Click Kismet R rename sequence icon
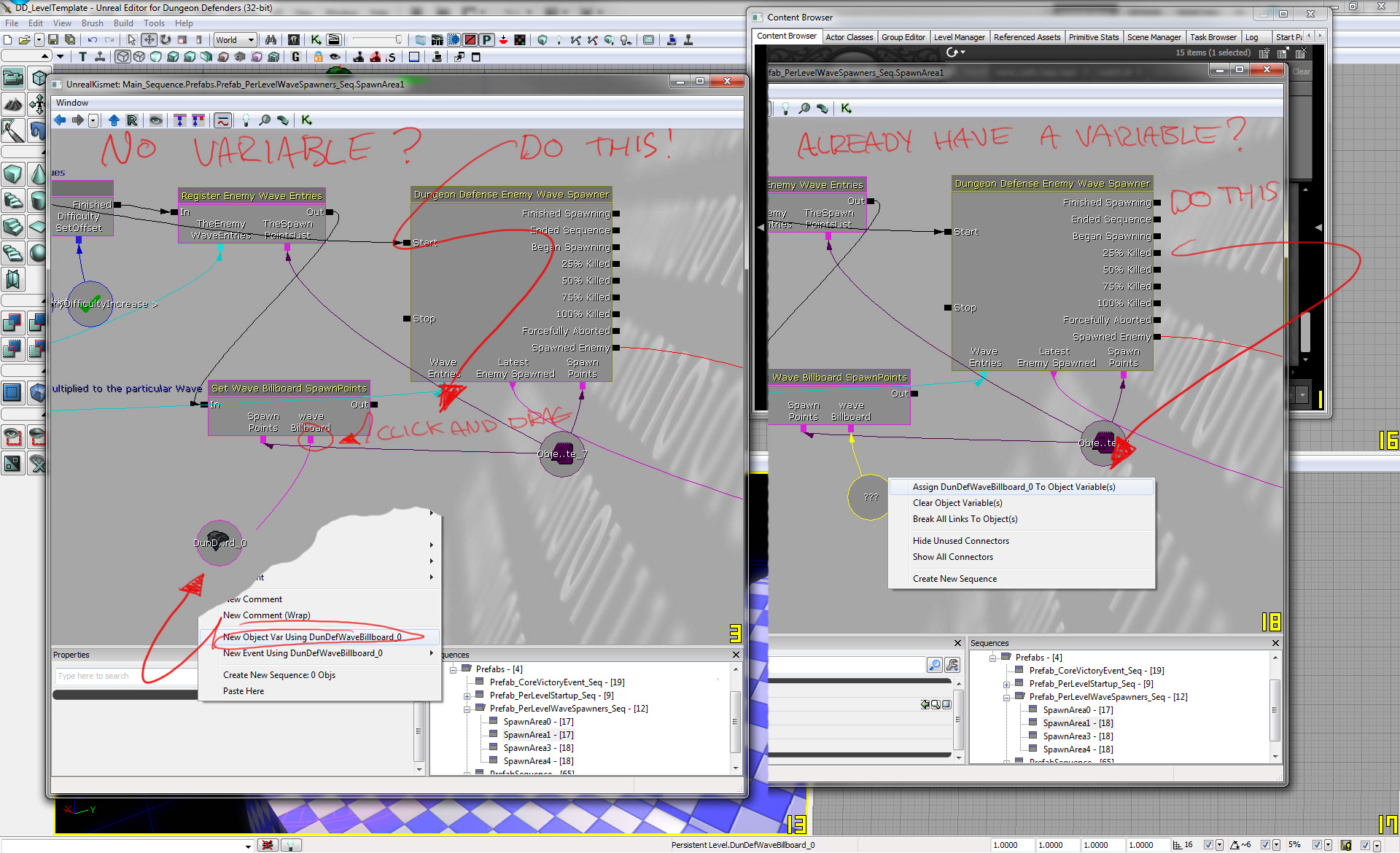The image size is (1400, 853). point(132,120)
